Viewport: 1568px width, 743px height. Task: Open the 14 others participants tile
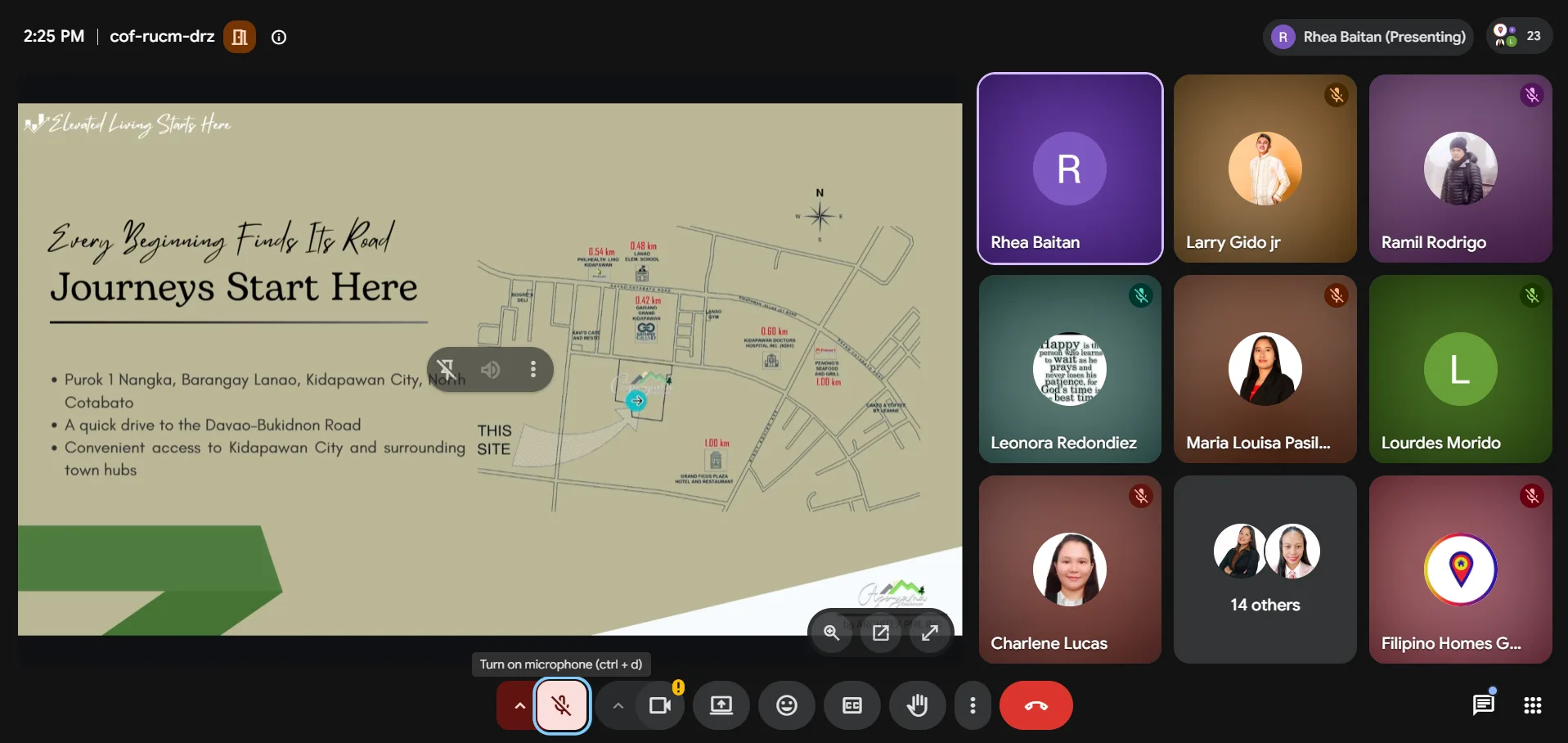[1265, 570]
